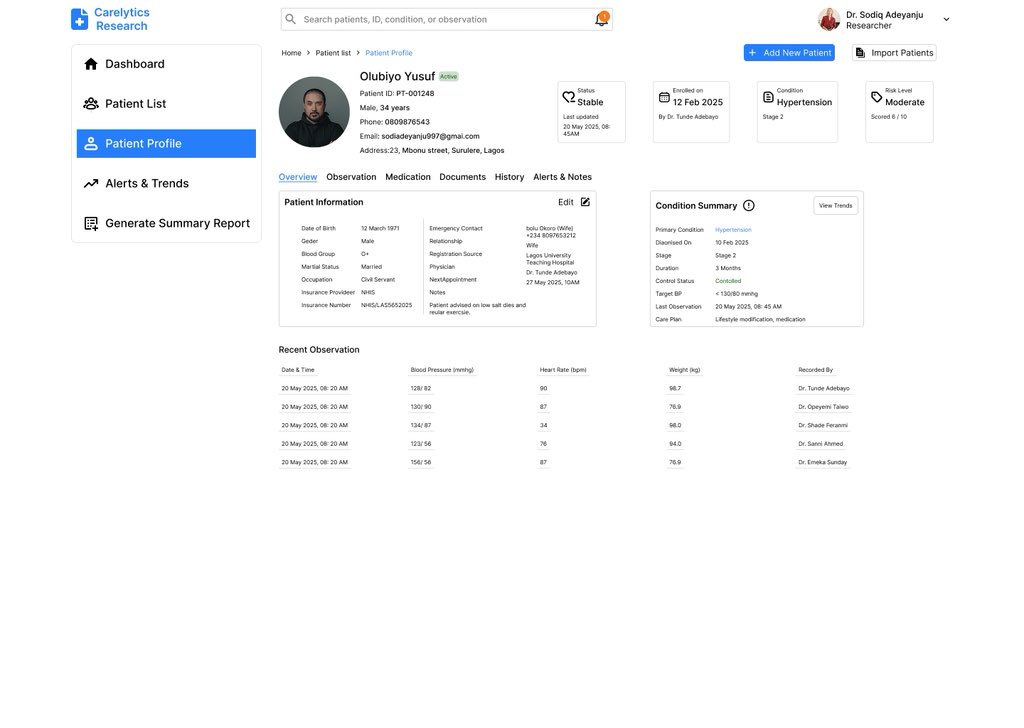Click the Edit label in Patient Information
This screenshot has height=728, width=1024.
[566, 202]
